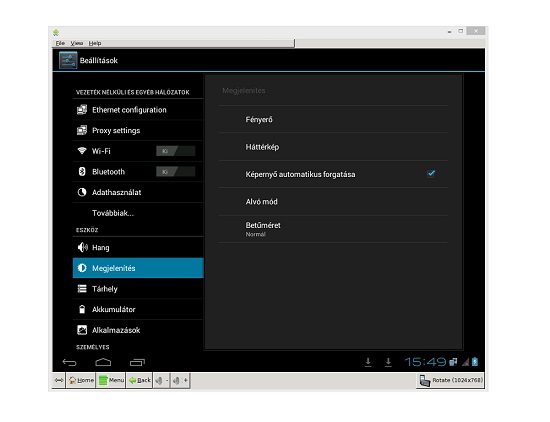Click Rotate (1024x768) button

click(450, 381)
